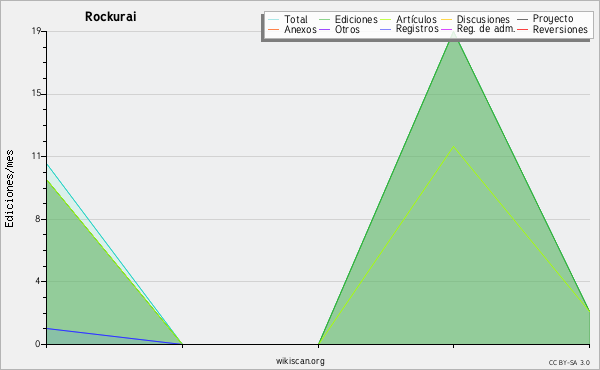The width and height of the screenshot is (600, 370).
Task: Click the red Reversiones legend line swatch
Action: (x=522, y=29)
